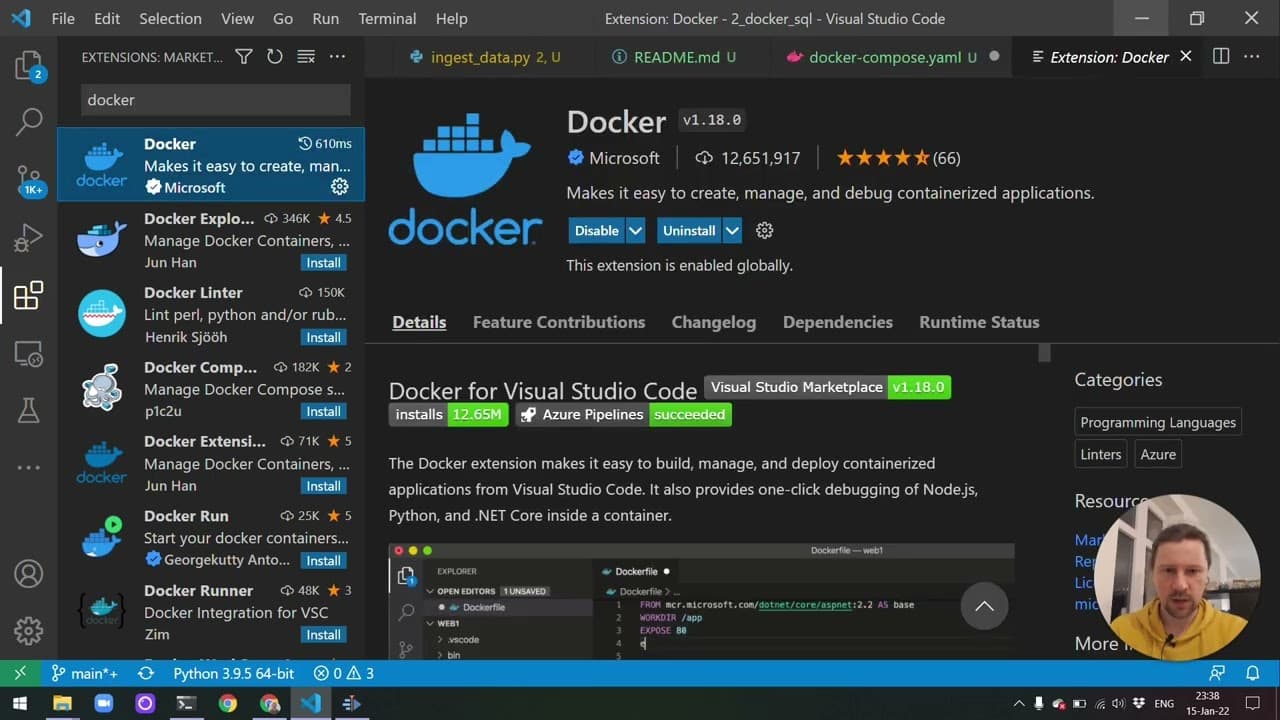
Task: Click the details page vertical scrollbar
Action: tap(1044, 352)
